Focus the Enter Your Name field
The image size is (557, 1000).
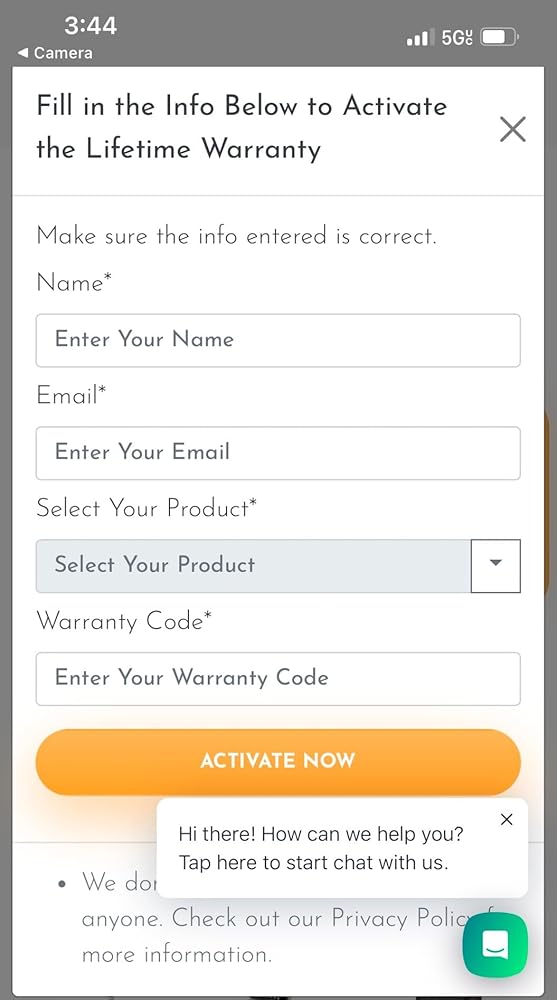[x=278, y=340]
